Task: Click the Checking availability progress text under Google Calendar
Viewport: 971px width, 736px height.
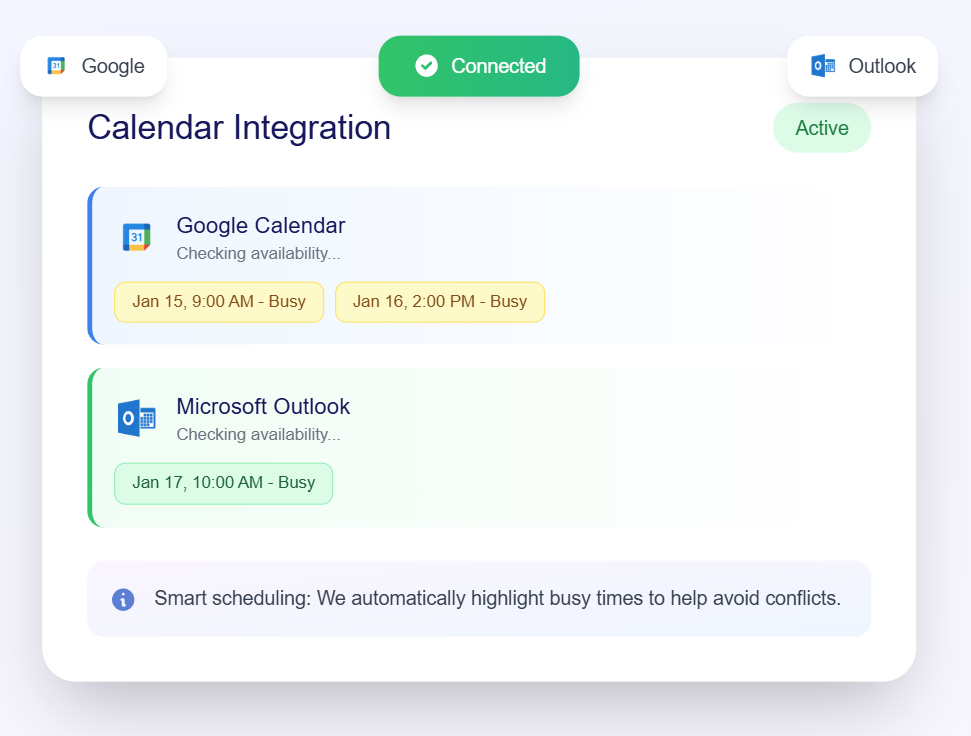Action: click(259, 253)
